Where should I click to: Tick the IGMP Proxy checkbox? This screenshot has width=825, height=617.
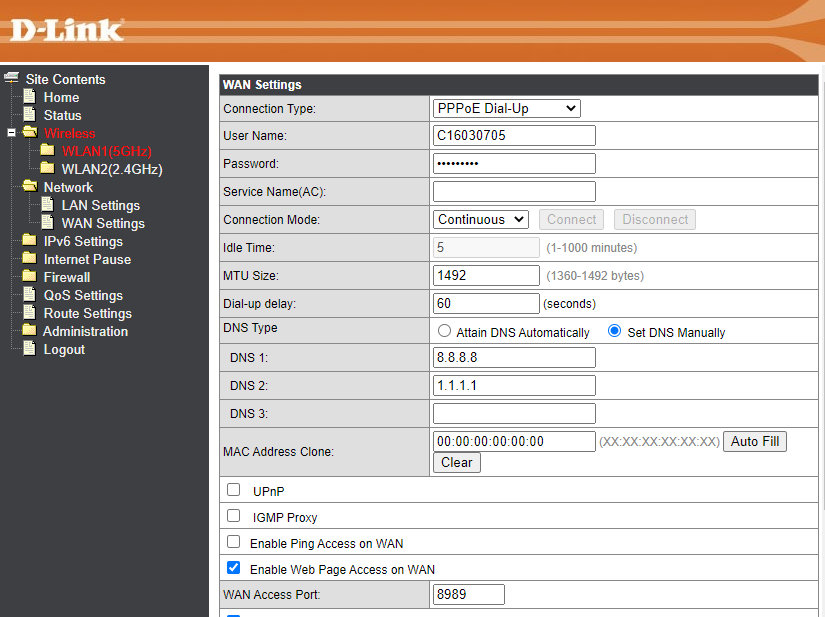[234, 516]
